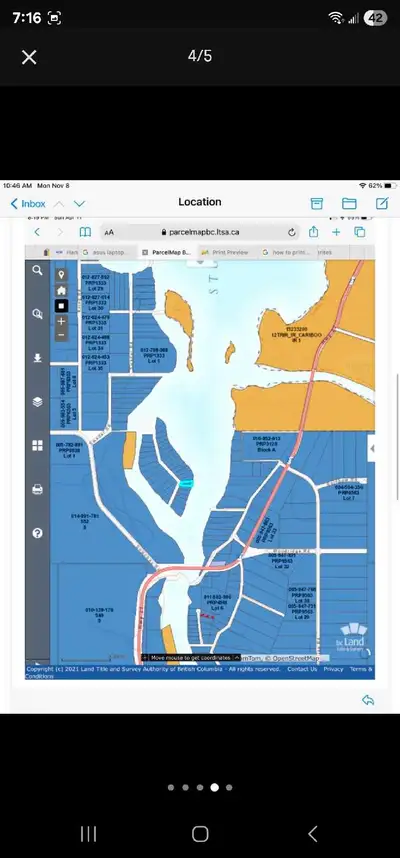Click the download icon in the map sidebar
This screenshot has width=400, height=858.
pyautogui.click(x=37, y=358)
